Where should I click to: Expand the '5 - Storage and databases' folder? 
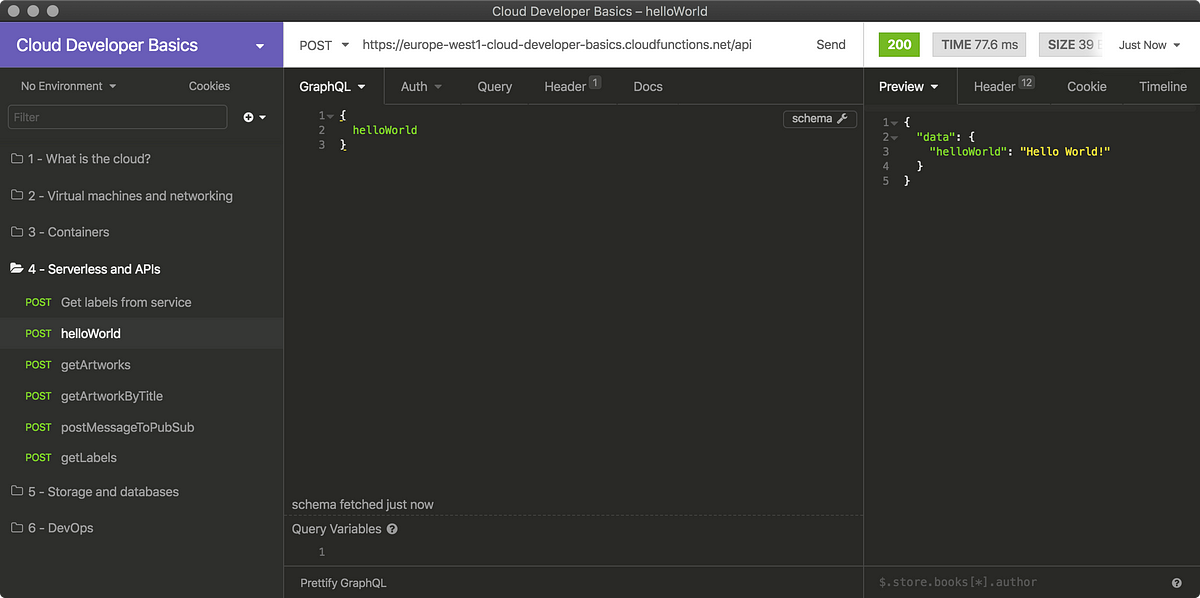pos(142,492)
